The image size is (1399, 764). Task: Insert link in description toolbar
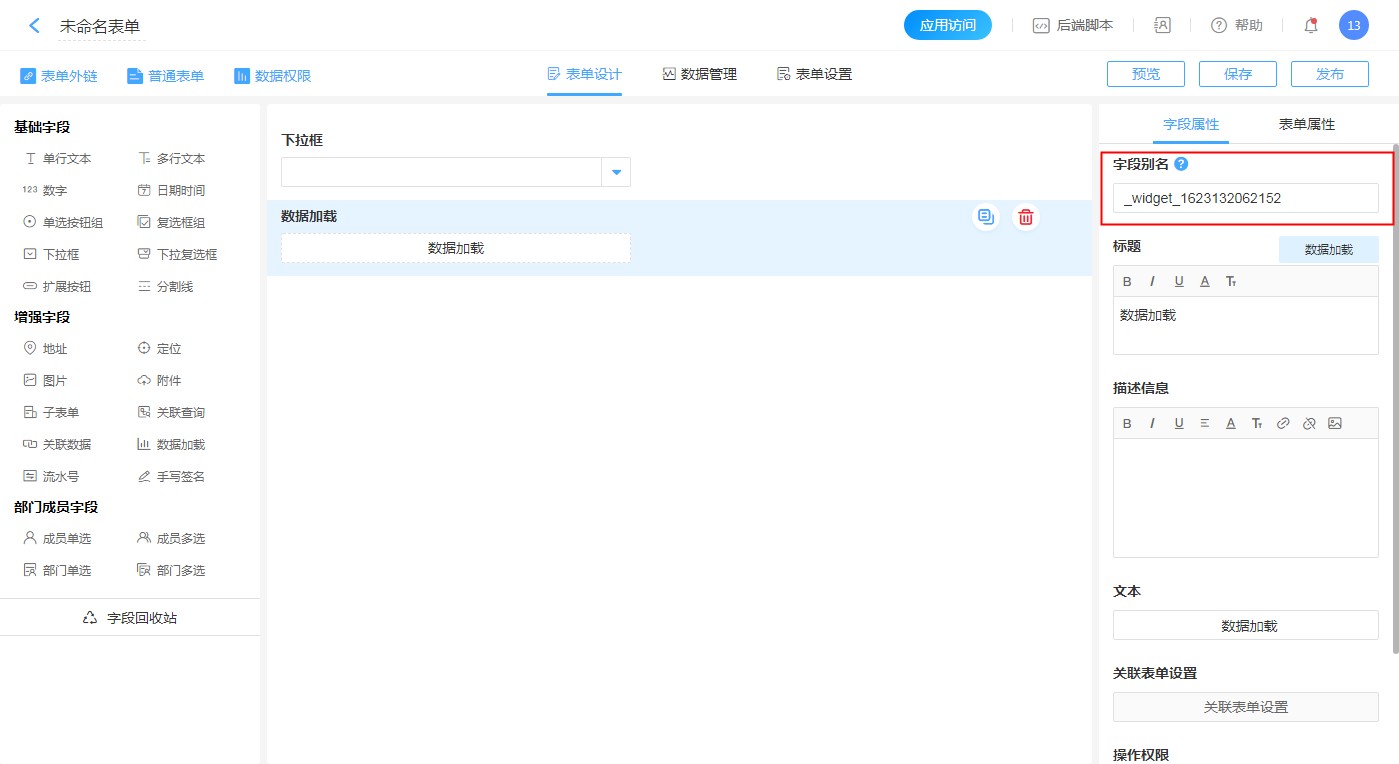coord(1283,424)
